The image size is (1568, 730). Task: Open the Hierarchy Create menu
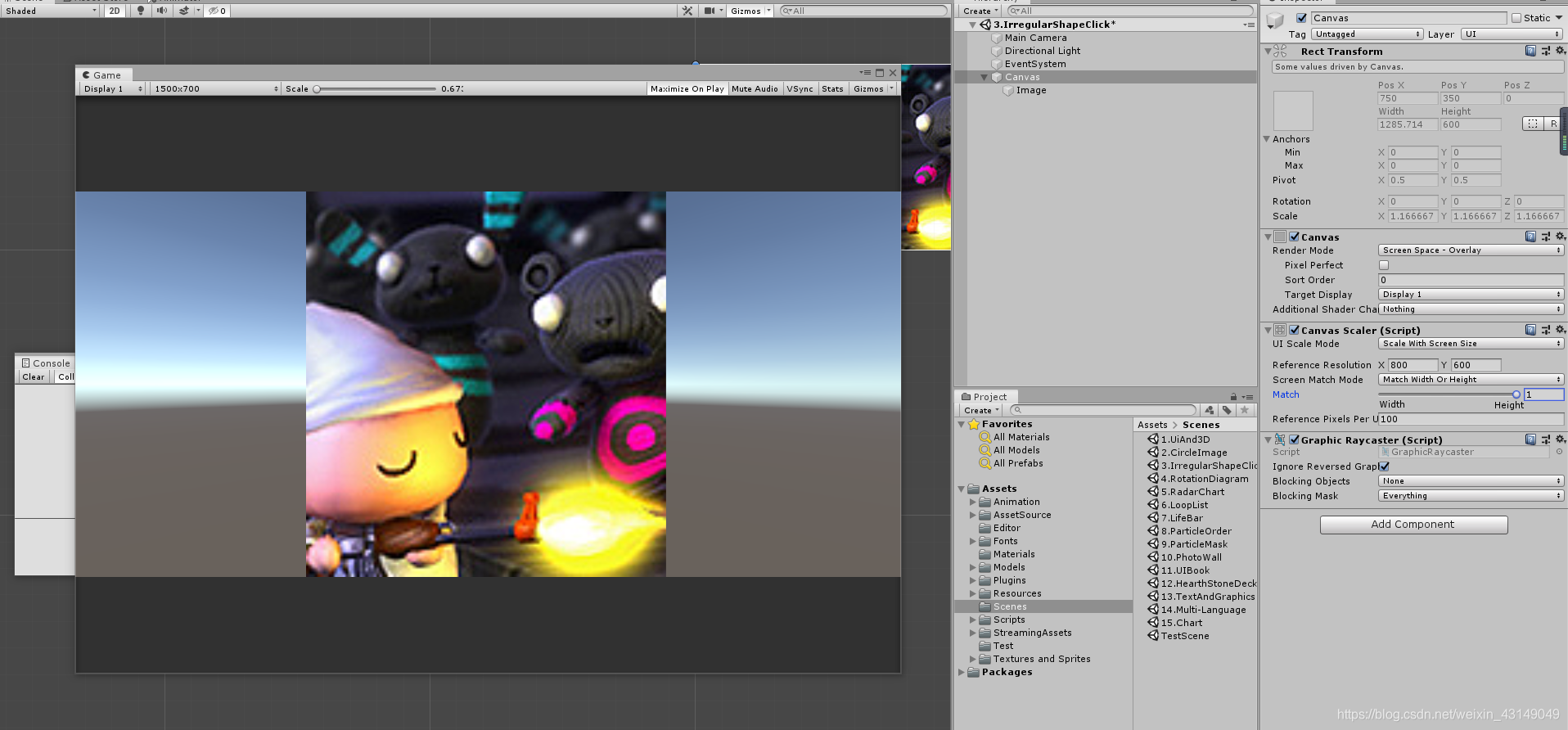pos(980,11)
